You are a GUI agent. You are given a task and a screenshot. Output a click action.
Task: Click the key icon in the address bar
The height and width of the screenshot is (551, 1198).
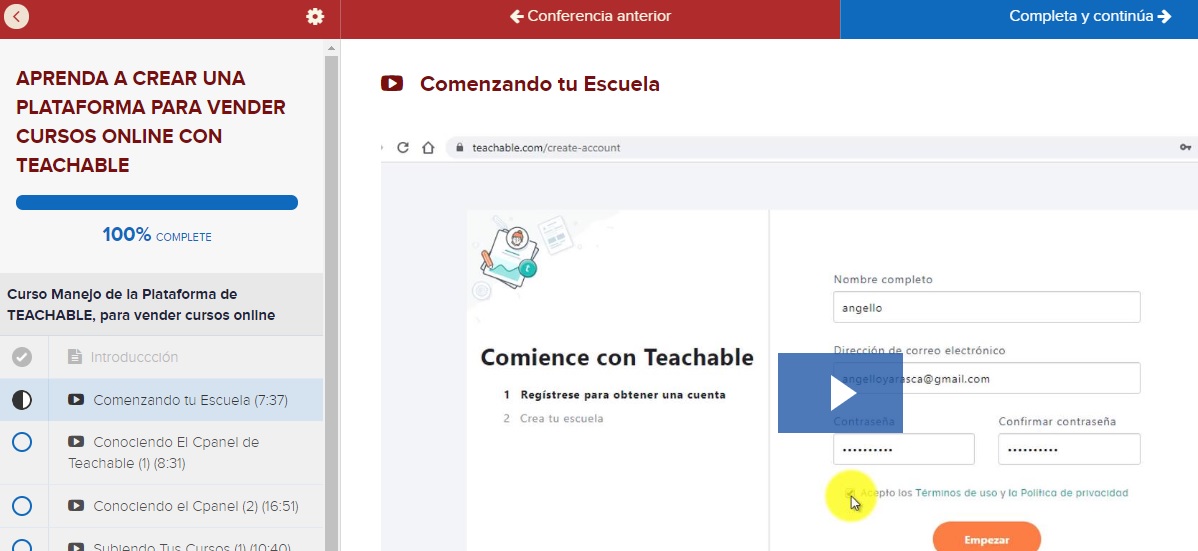[x=1185, y=147]
